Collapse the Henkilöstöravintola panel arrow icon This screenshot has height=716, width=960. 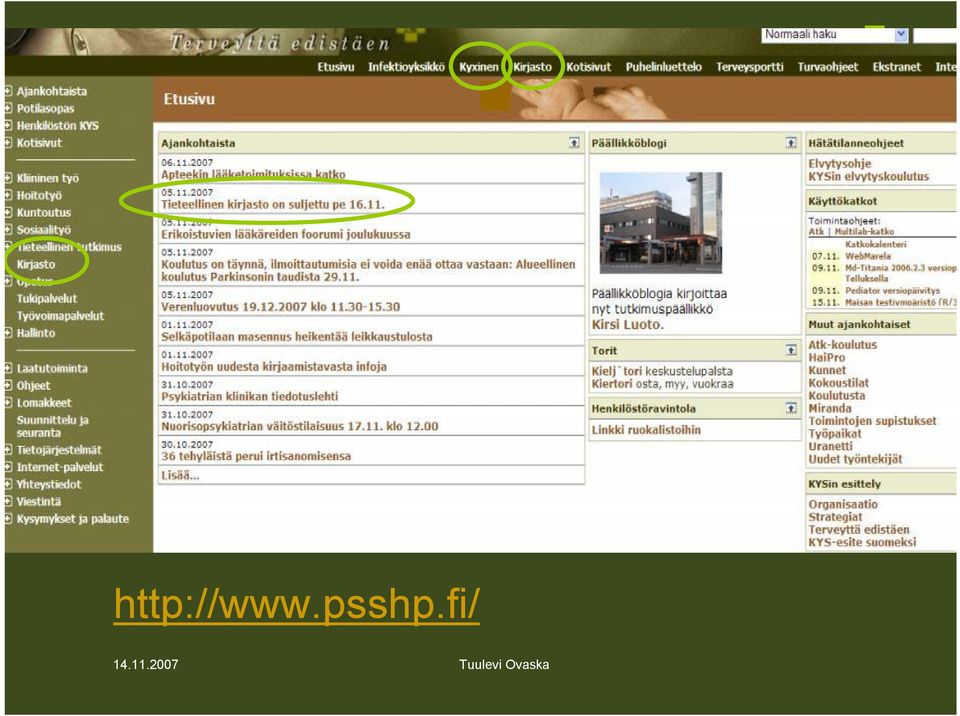pos(791,408)
